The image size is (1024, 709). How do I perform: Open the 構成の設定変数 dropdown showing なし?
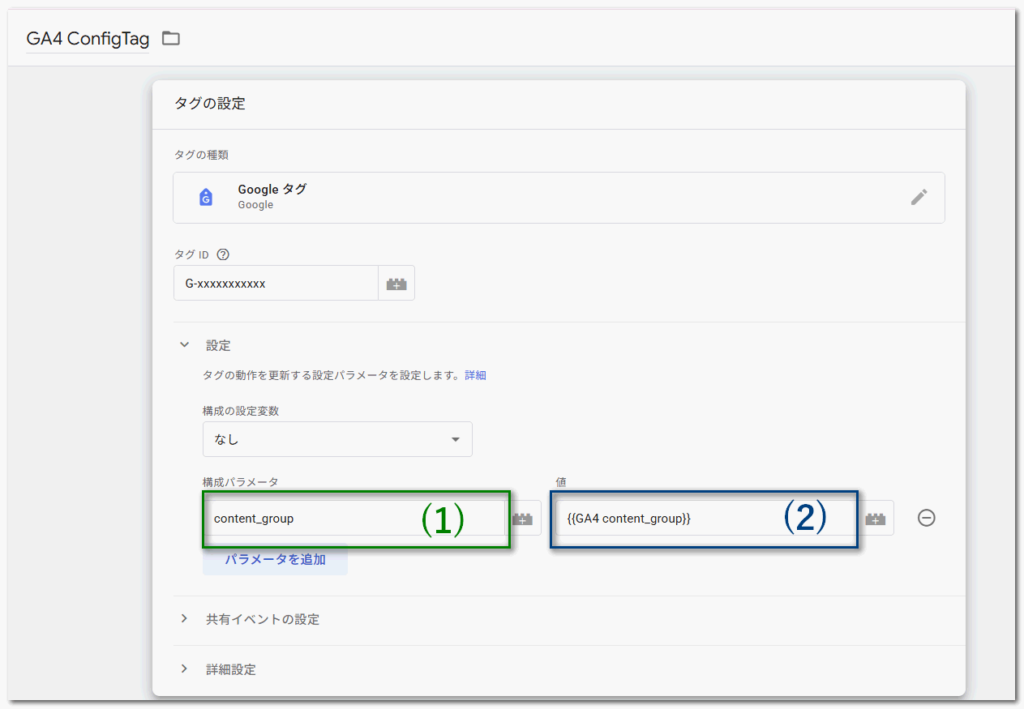pyautogui.click(x=337, y=439)
